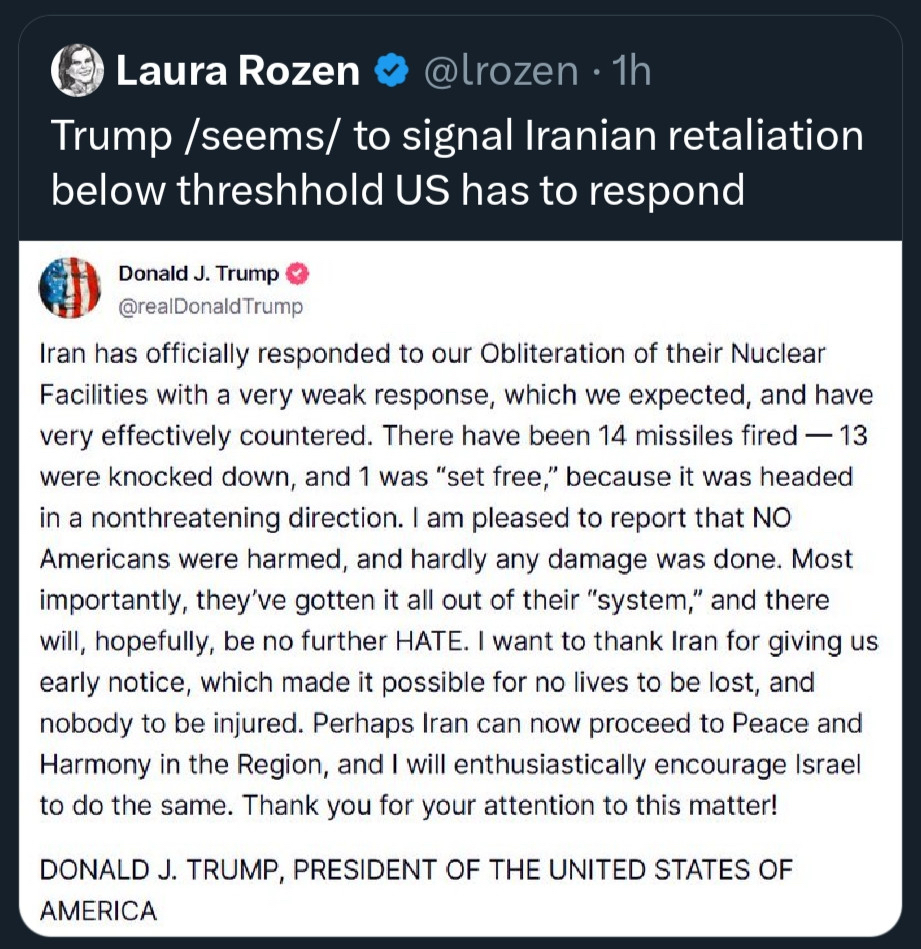Visit the @lrozen handle
This screenshot has height=949, width=921.
tap(502, 71)
